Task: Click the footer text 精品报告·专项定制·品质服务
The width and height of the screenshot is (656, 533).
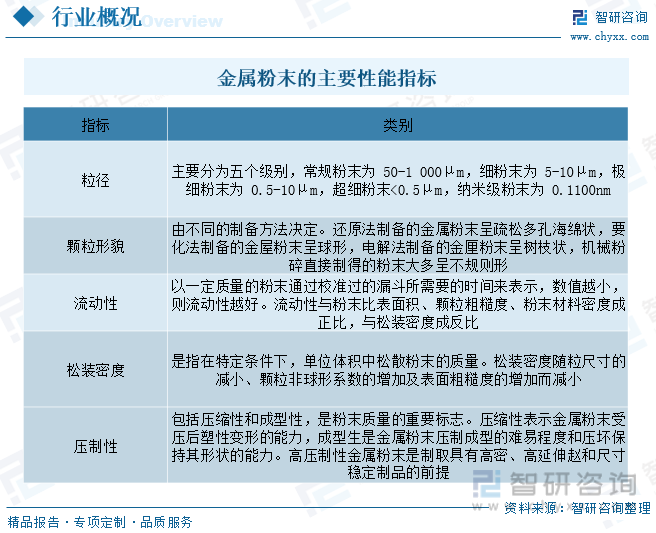Action: point(100,522)
